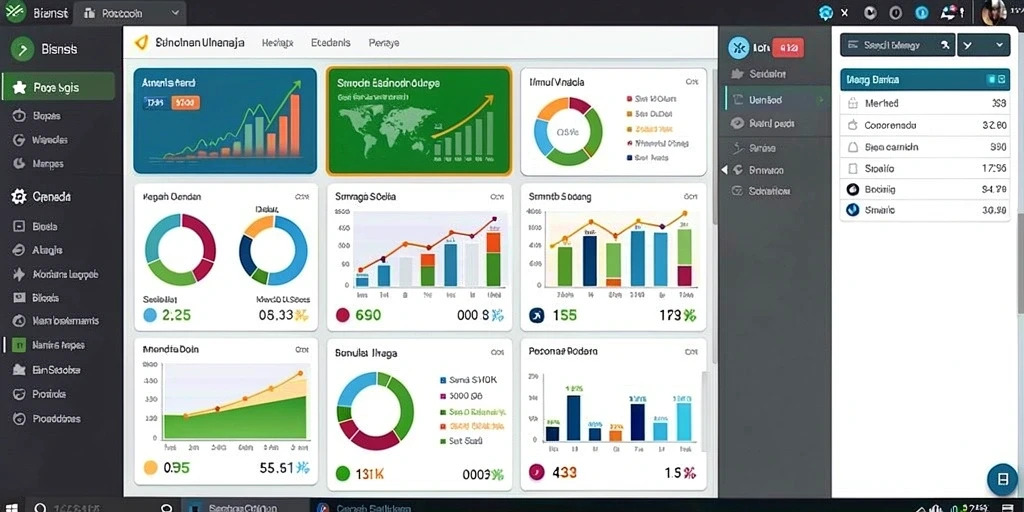This screenshot has height=512, width=1024.
Task: Click the icon beside Bopas in sidebar
Action: click(19, 116)
